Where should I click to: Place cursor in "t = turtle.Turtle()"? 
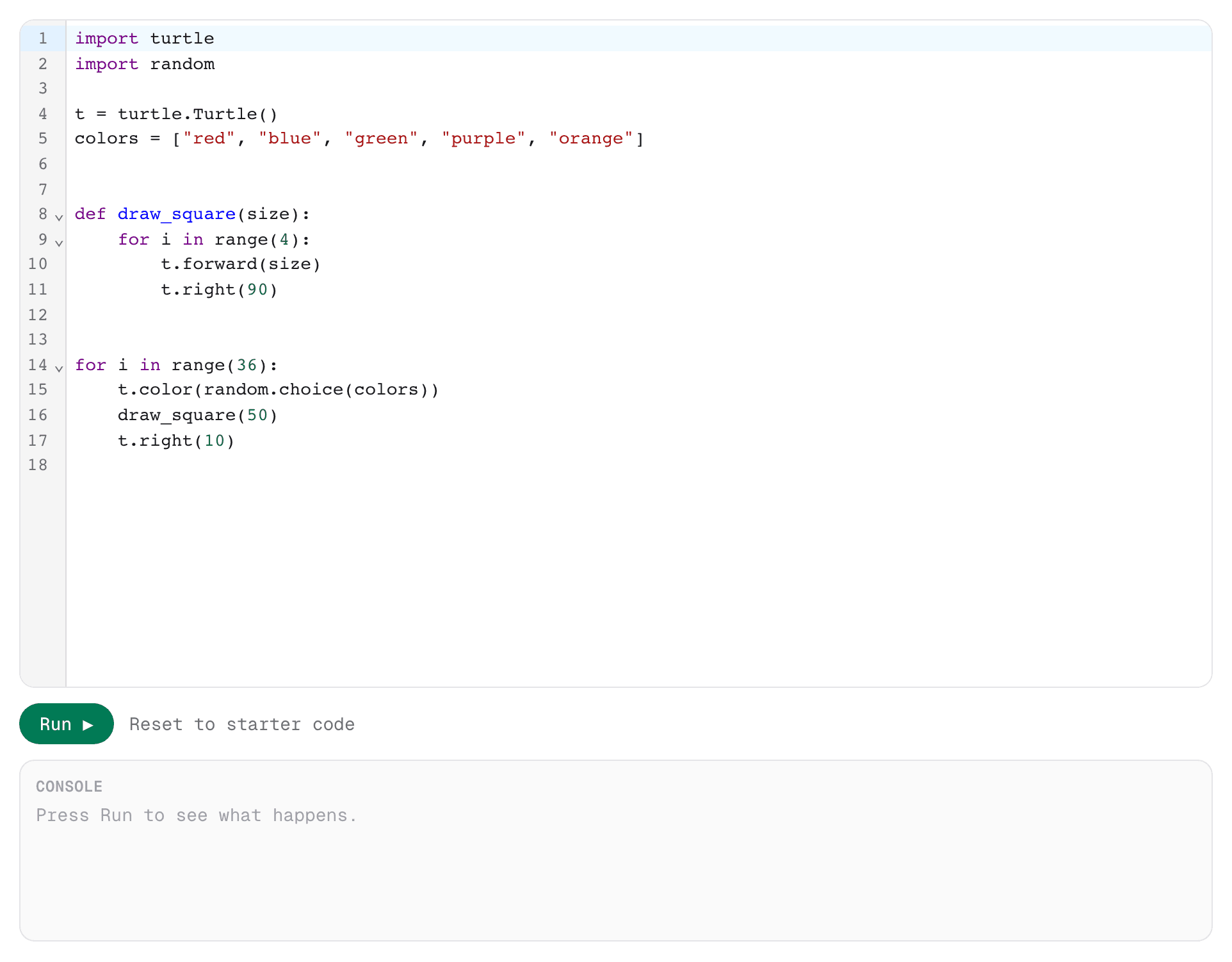(176, 114)
